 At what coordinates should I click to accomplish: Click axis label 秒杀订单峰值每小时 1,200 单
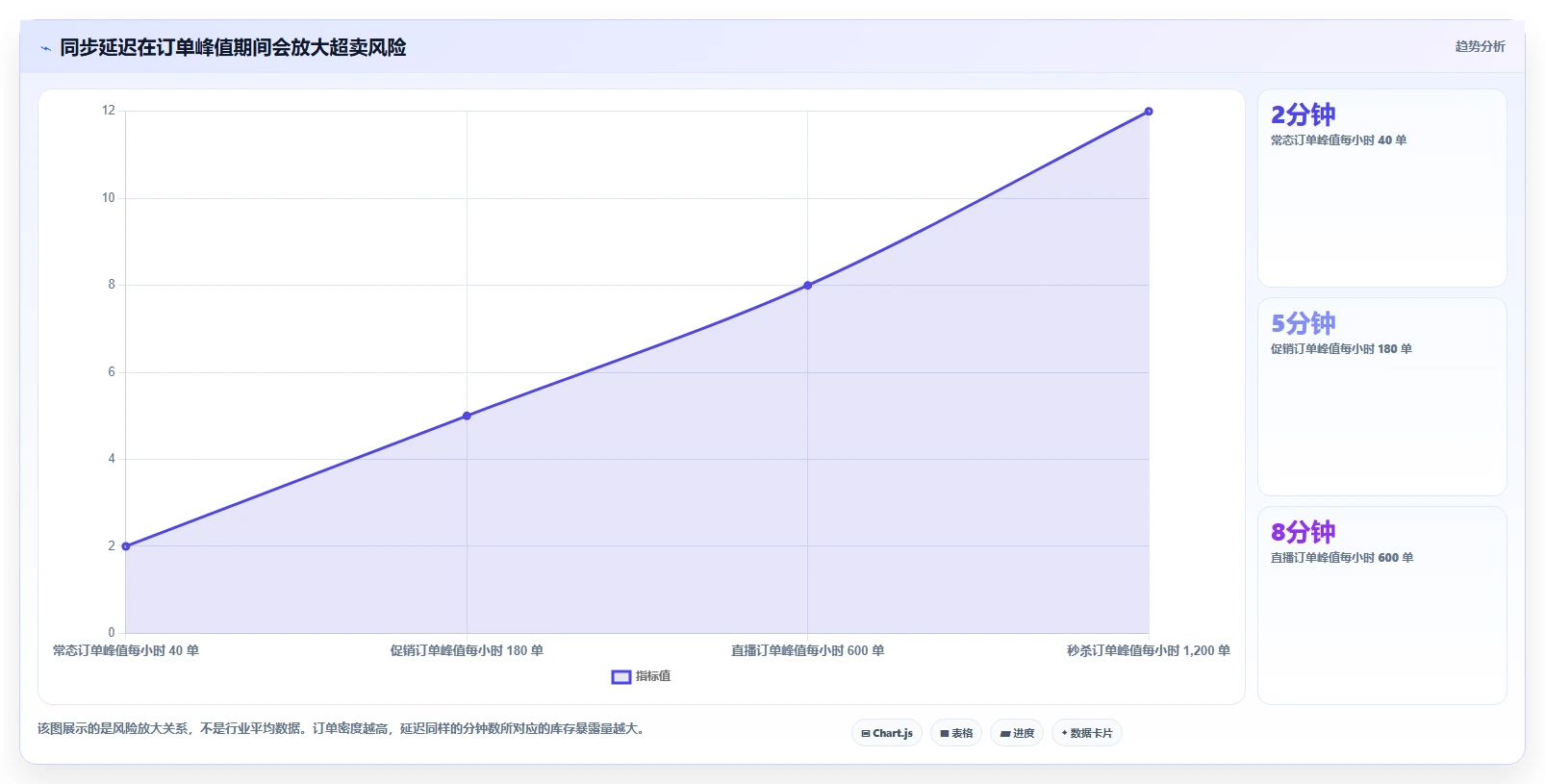click(x=1149, y=650)
